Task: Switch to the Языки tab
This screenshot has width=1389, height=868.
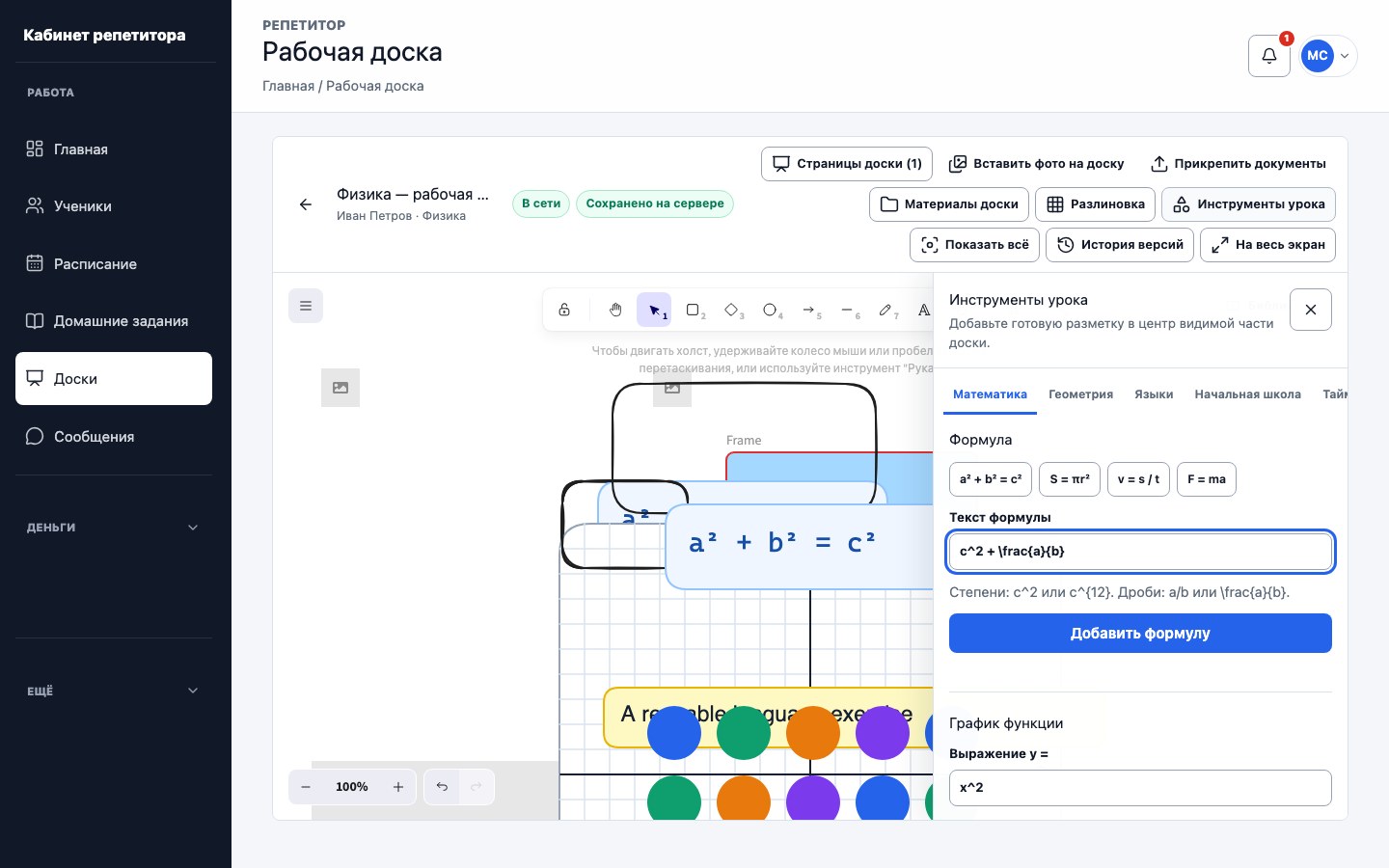Action: coord(1154,394)
